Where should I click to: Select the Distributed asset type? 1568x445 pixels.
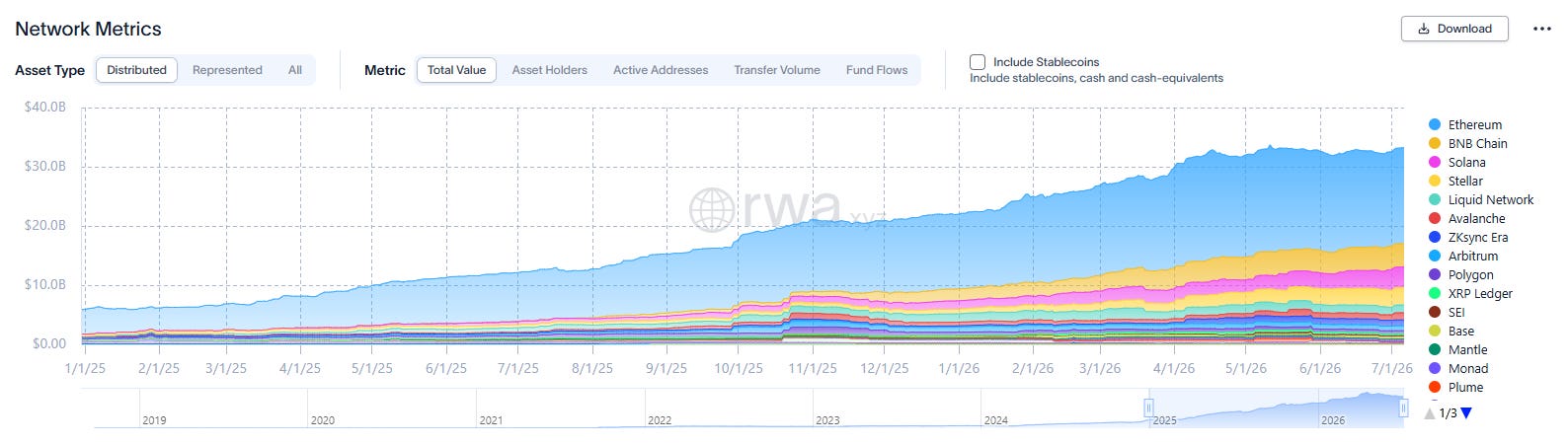(x=136, y=70)
